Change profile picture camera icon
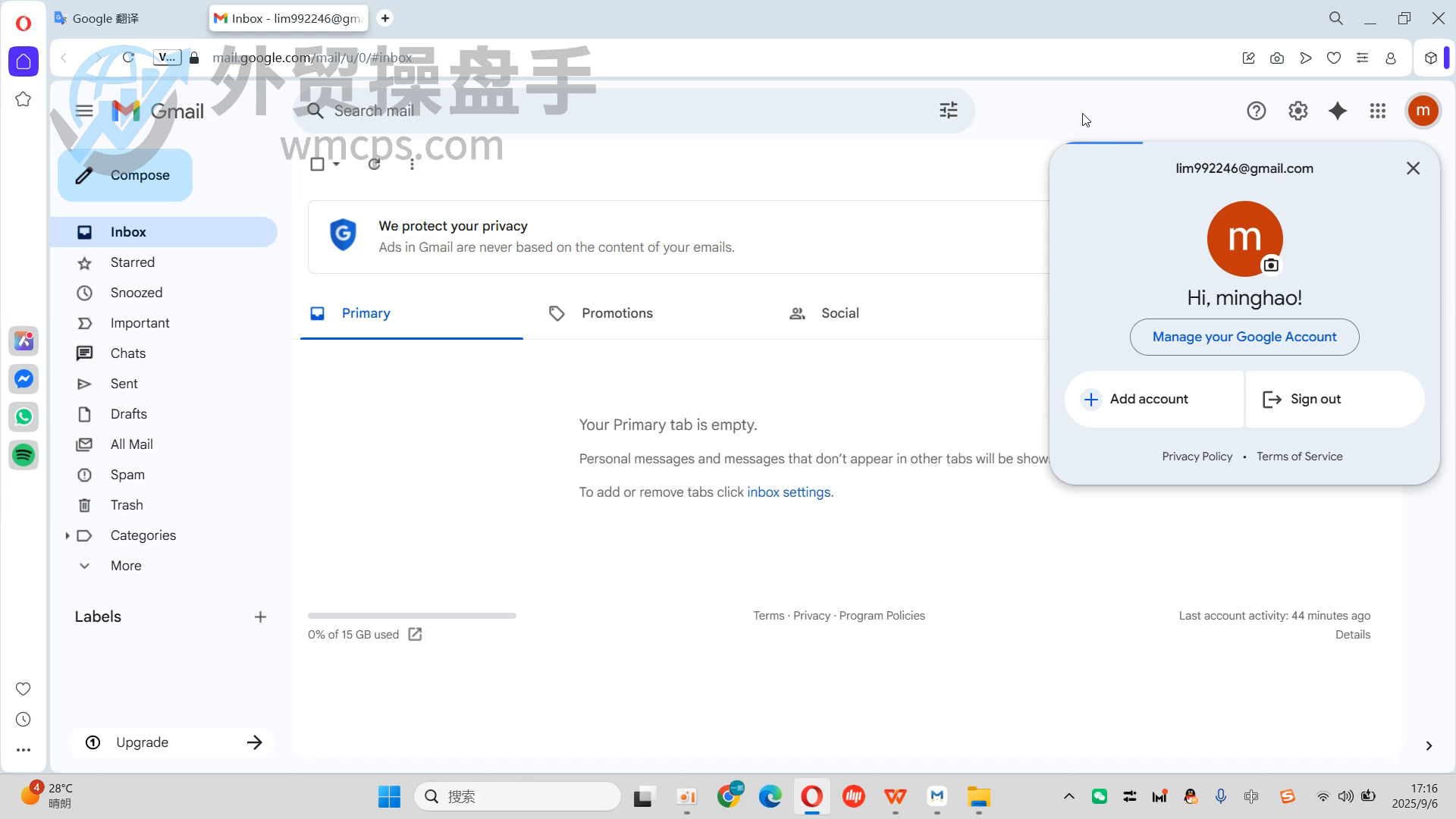Screen dimensions: 1456x819 (x=1270, y=265)
